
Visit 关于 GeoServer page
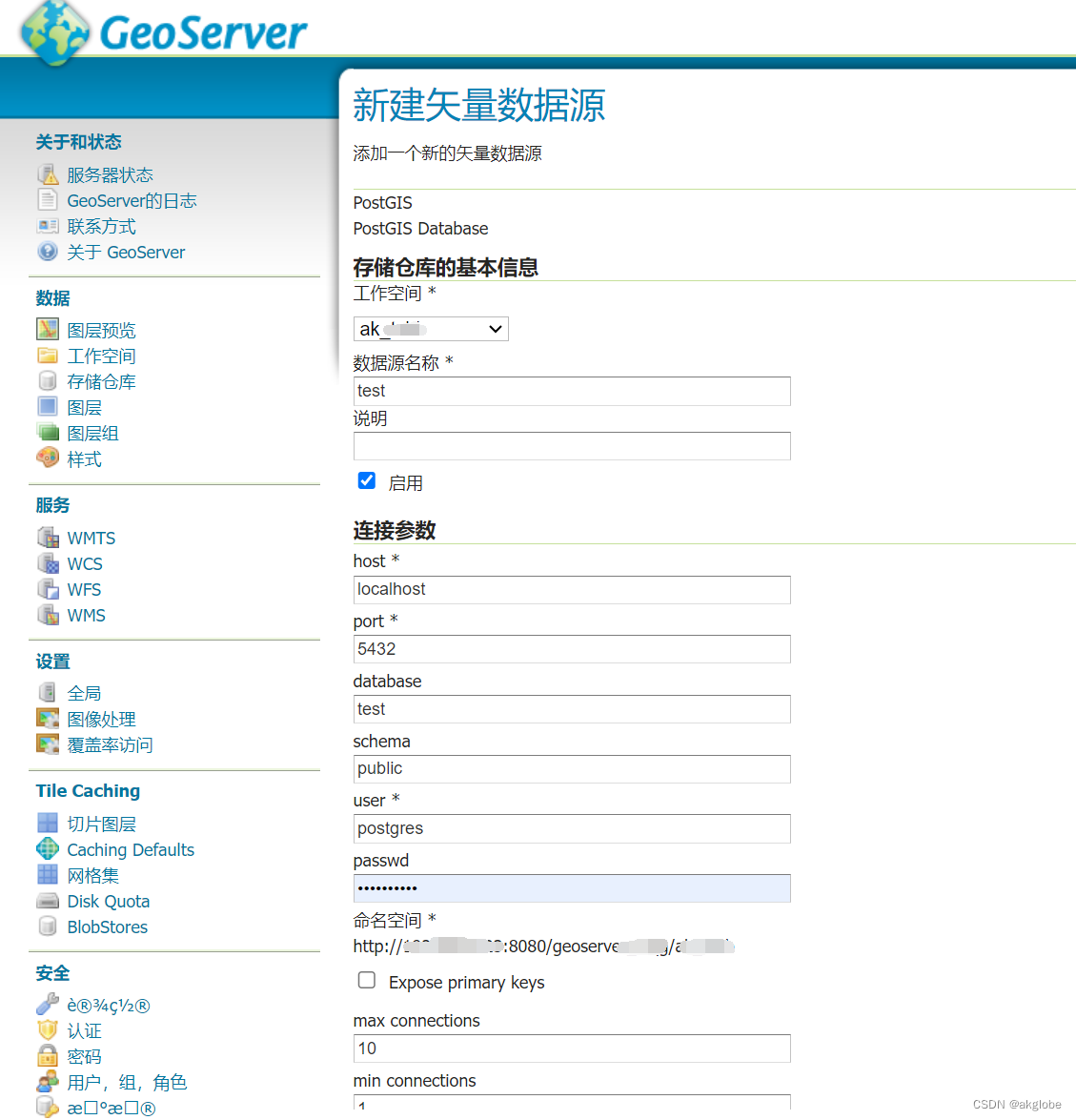(125, 252)
